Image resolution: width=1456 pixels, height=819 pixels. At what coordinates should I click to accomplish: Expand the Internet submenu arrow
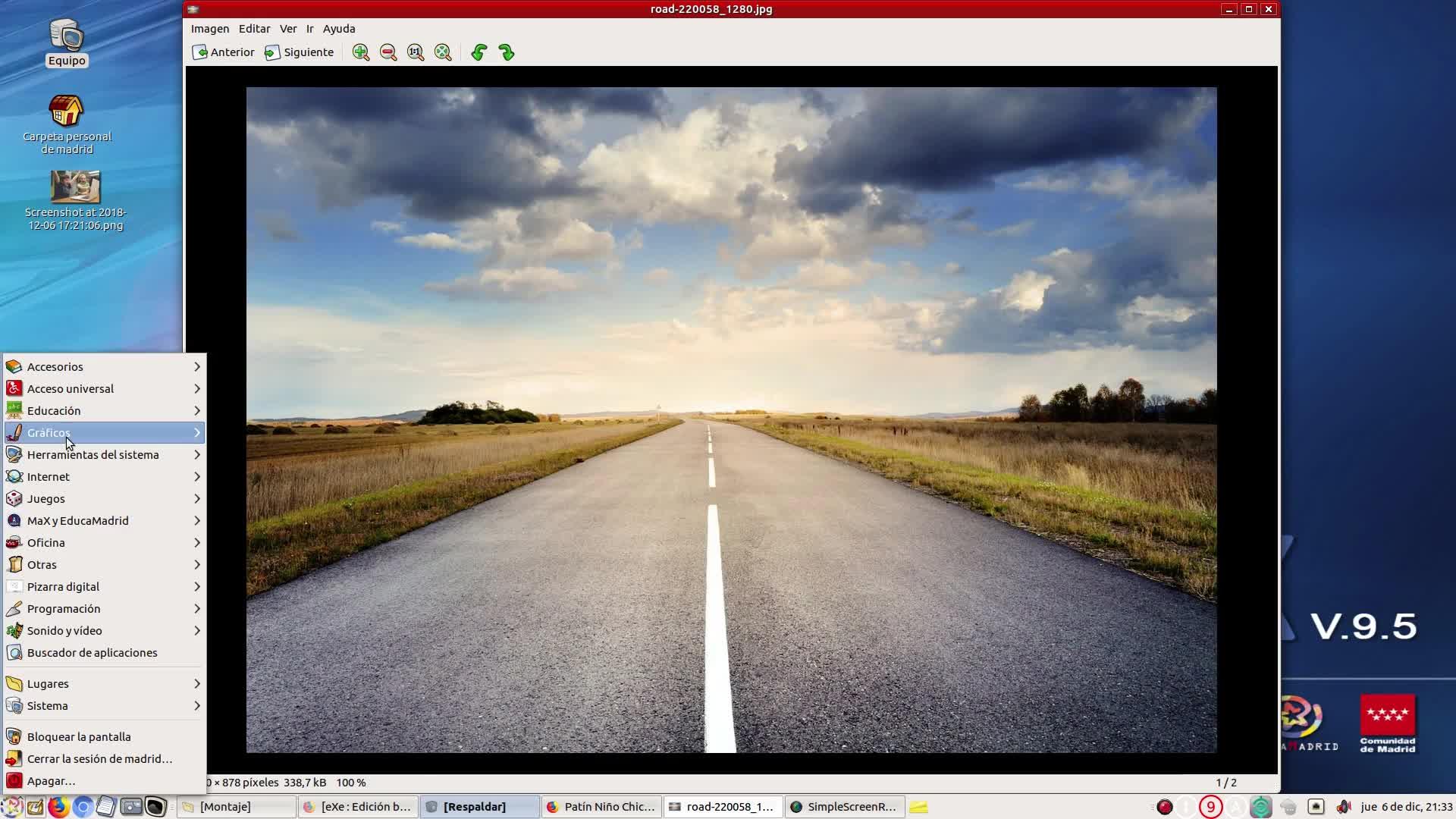pyautogui.click(x=197, y=477)
